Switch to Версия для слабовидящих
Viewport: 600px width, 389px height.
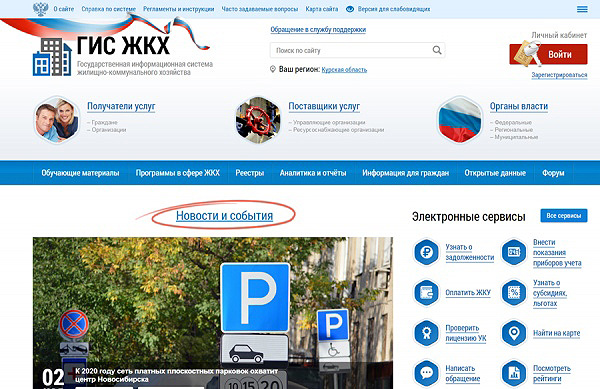(x=394, y=9)
